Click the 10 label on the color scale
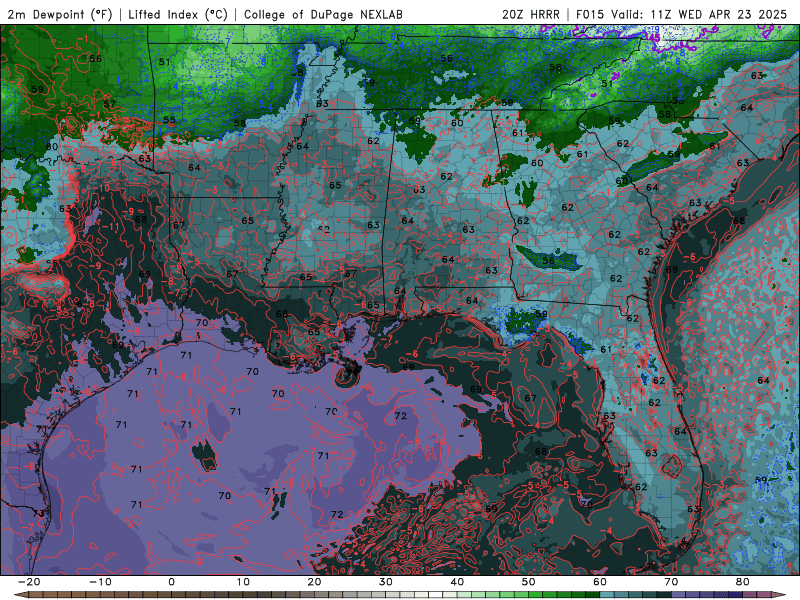 (243, 582)
